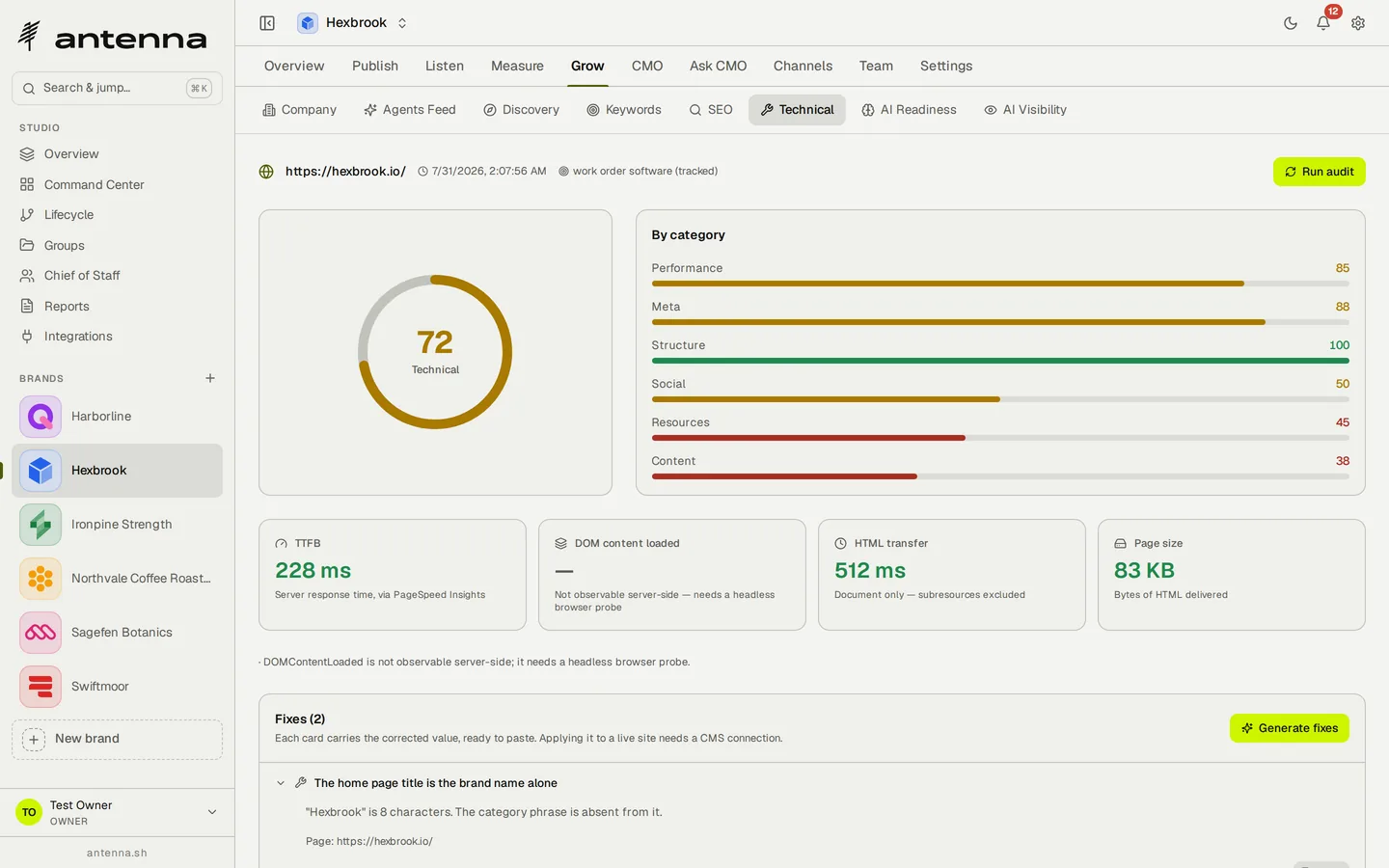Open Chief of Staff in sidebar
The height and width of the screenshot is (868, 1389).
pos(117,276)
